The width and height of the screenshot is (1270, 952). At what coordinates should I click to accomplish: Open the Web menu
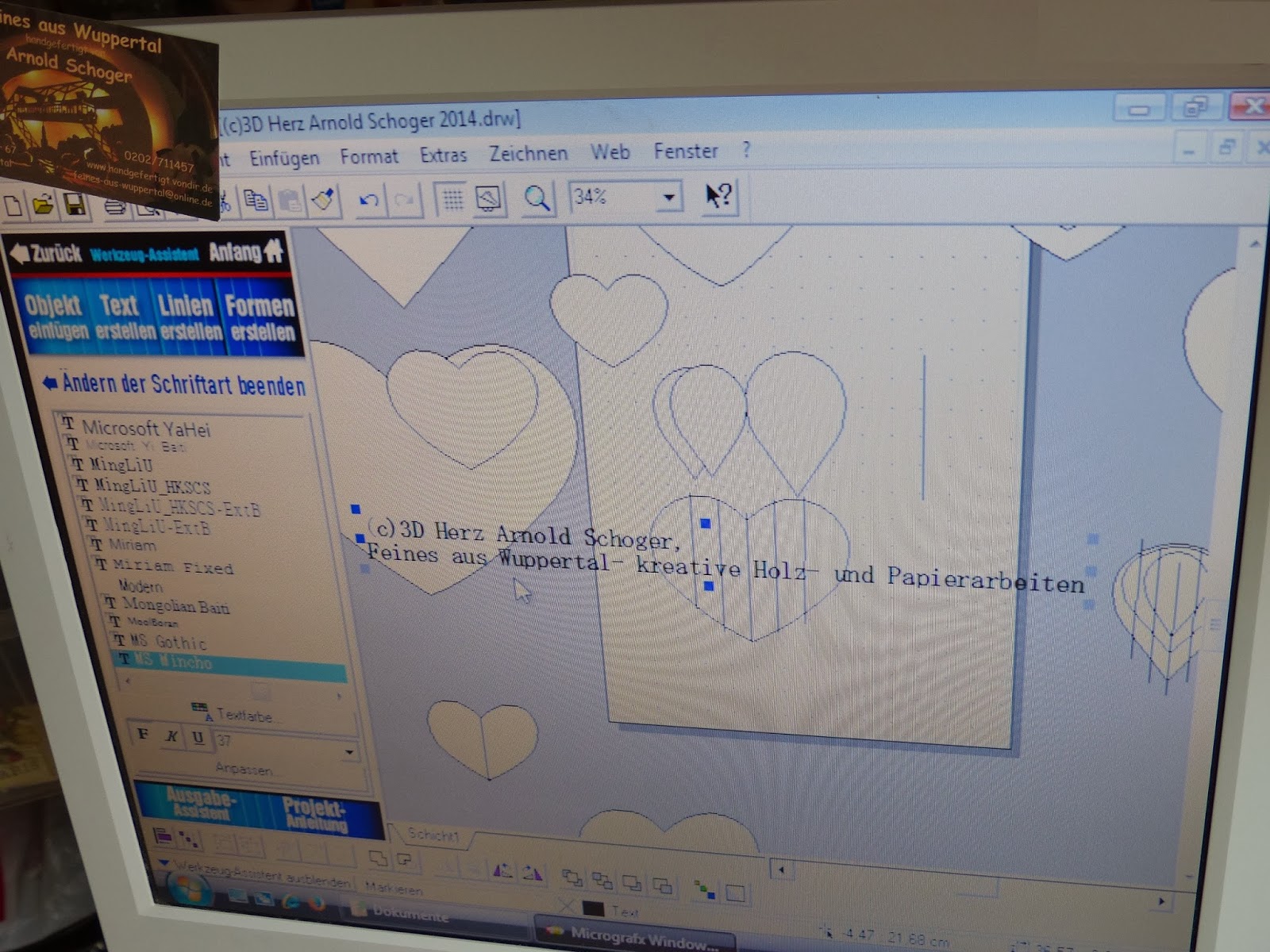coord(610,152)
